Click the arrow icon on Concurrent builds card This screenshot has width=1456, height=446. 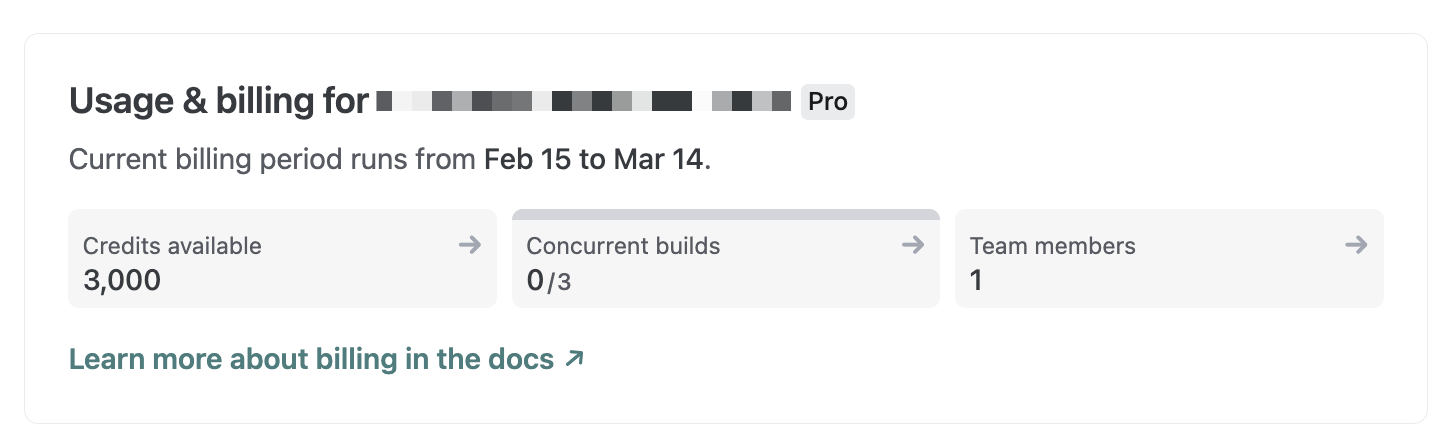(912, 245)
